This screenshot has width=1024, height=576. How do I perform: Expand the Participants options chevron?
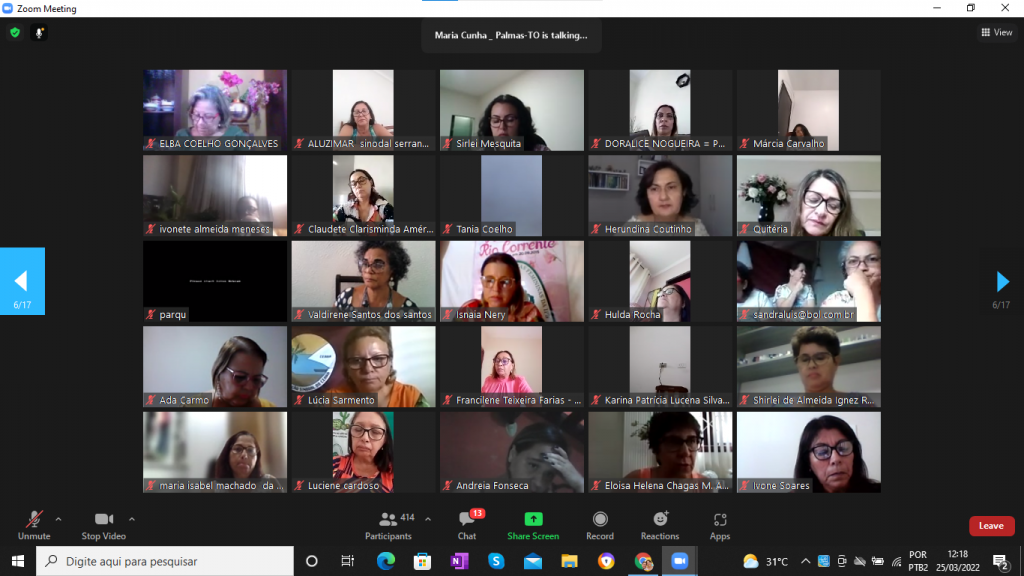pos(428,519)
